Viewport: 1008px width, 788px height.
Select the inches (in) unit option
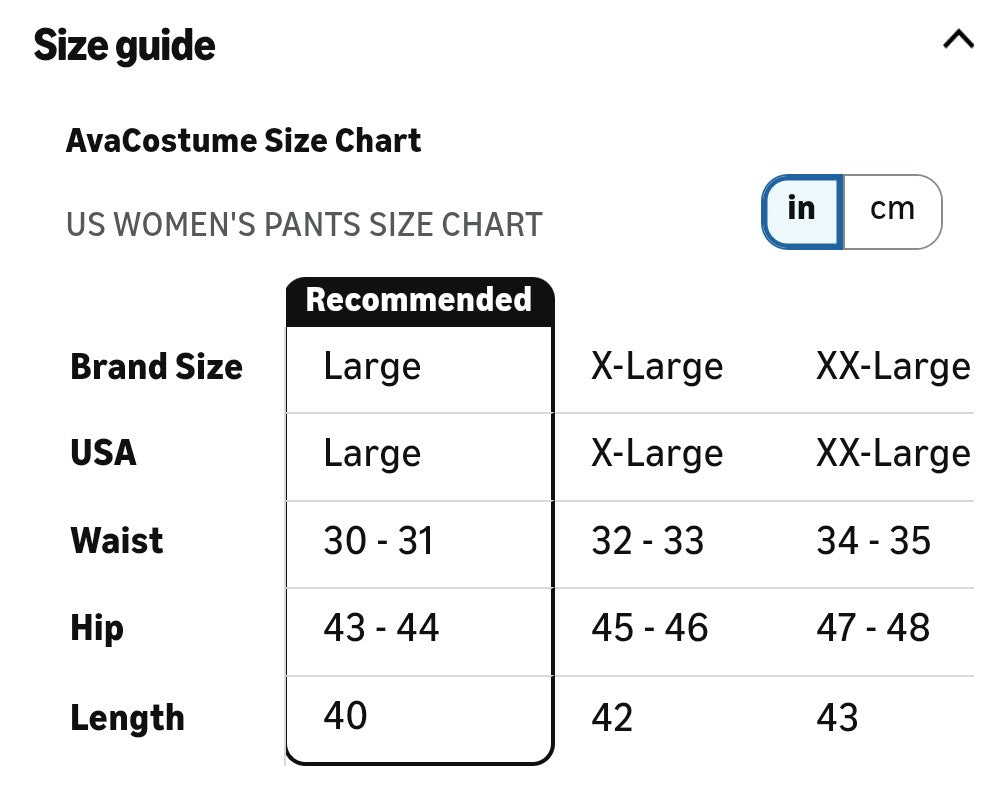(x=802, y=210)
